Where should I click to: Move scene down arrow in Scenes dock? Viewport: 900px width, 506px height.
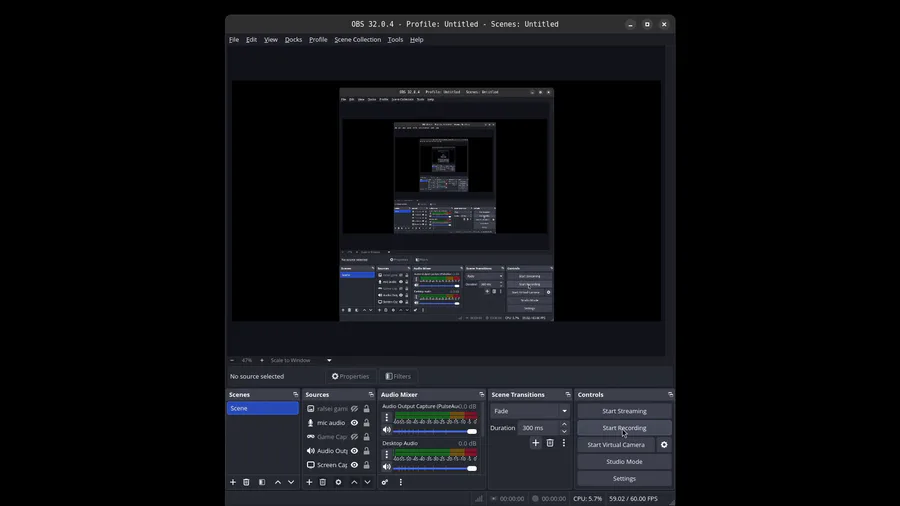click(x=291, y=482)
